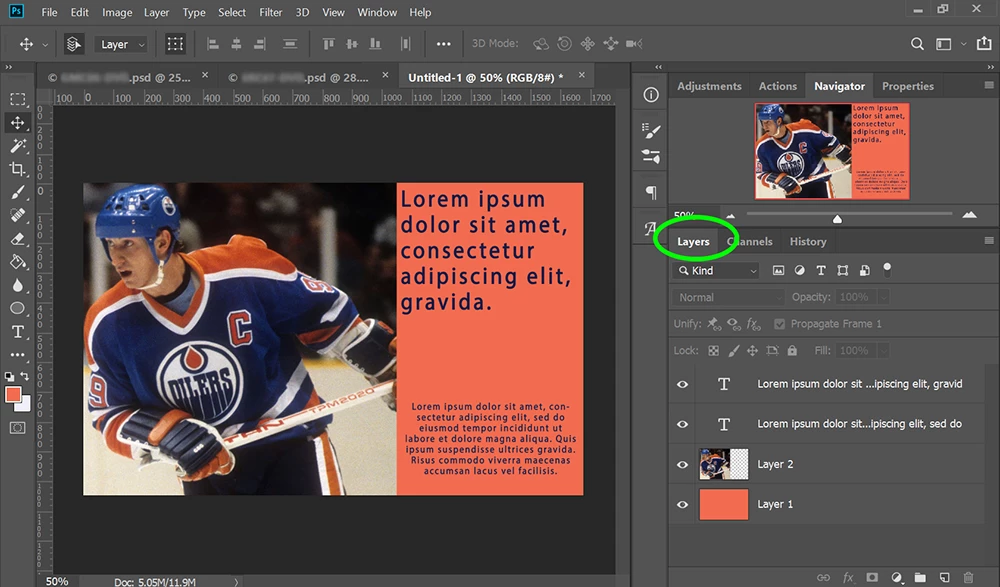Click the Navigator preview thumbnail

point(831,151)
